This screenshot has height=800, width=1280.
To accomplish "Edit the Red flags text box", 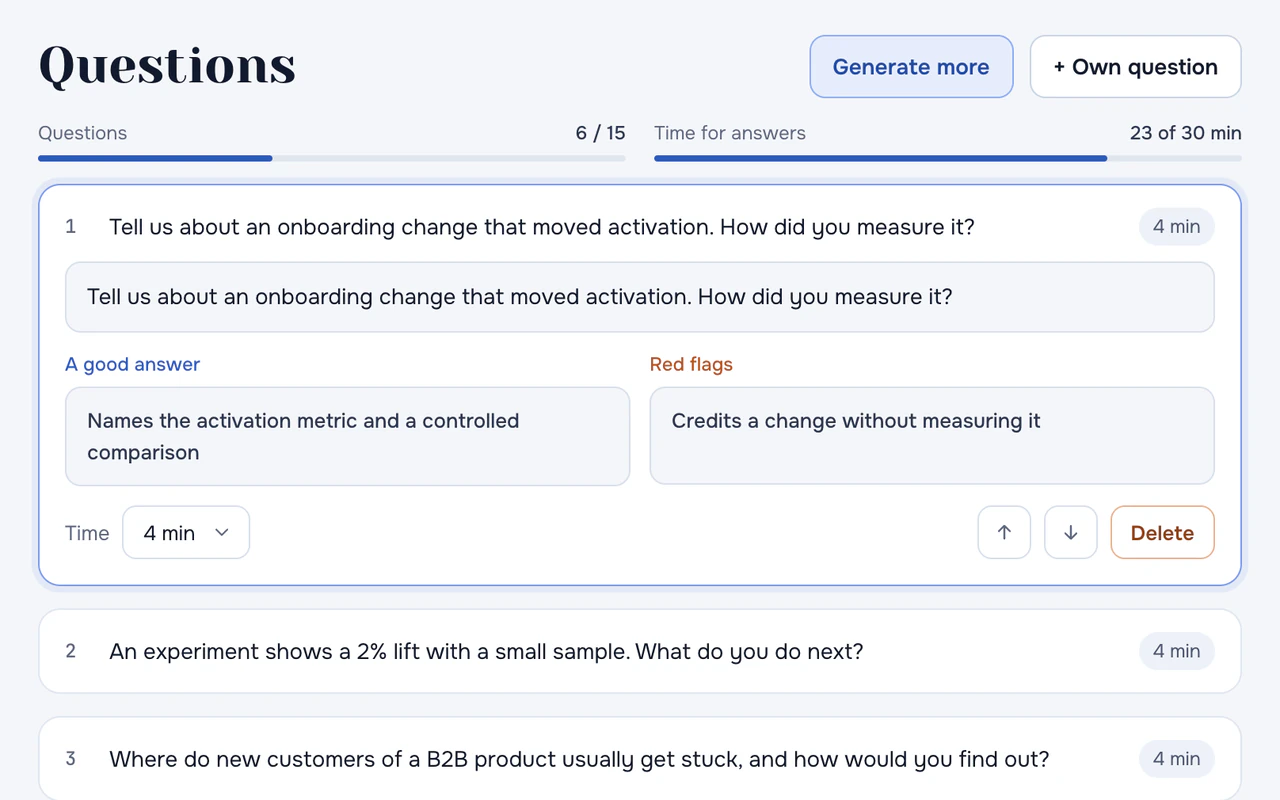I will [x=932, y=436].
